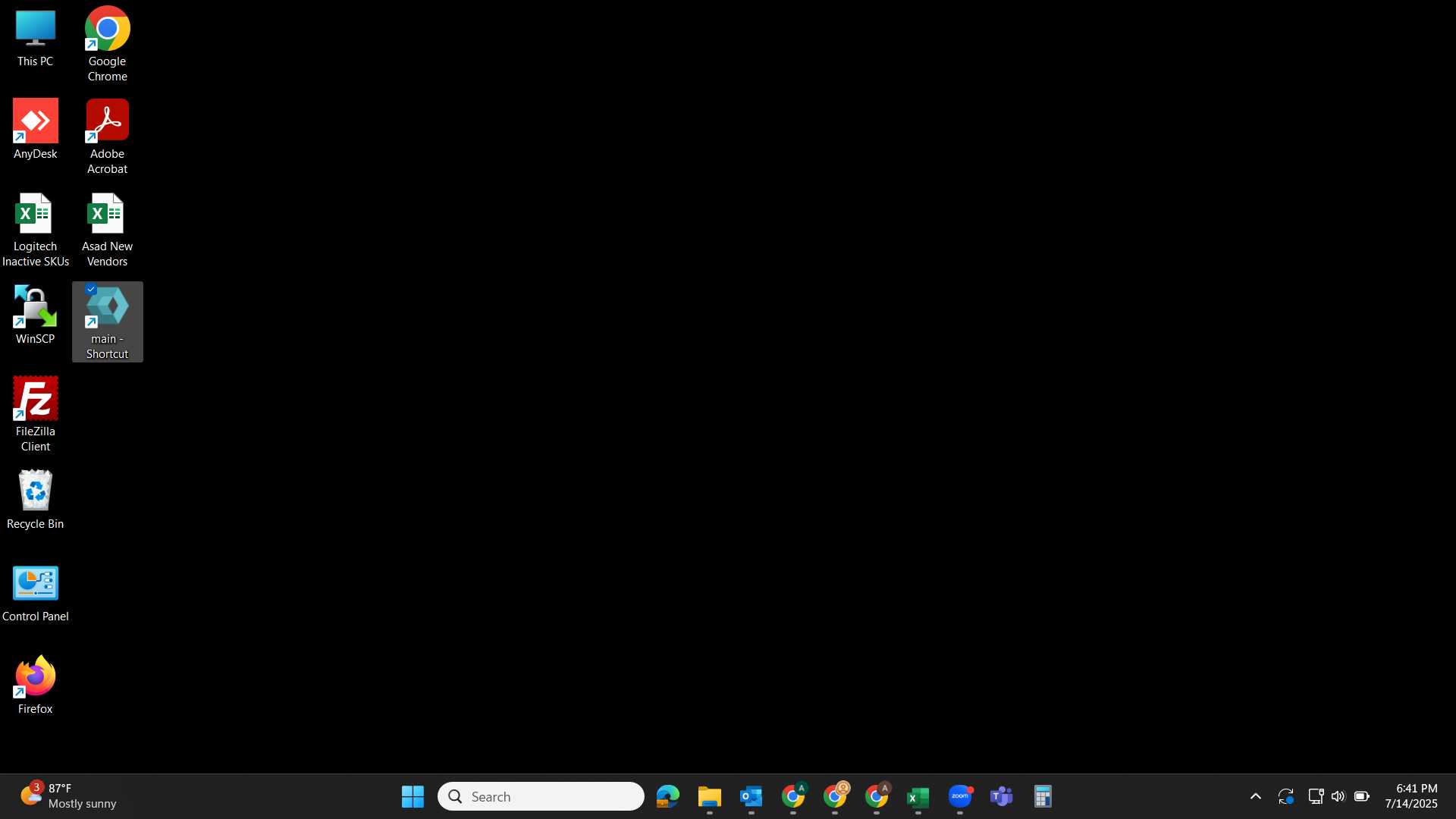
Task: Select the Adobe Acrobat desktop shortcut
Action: pos(107,136)
